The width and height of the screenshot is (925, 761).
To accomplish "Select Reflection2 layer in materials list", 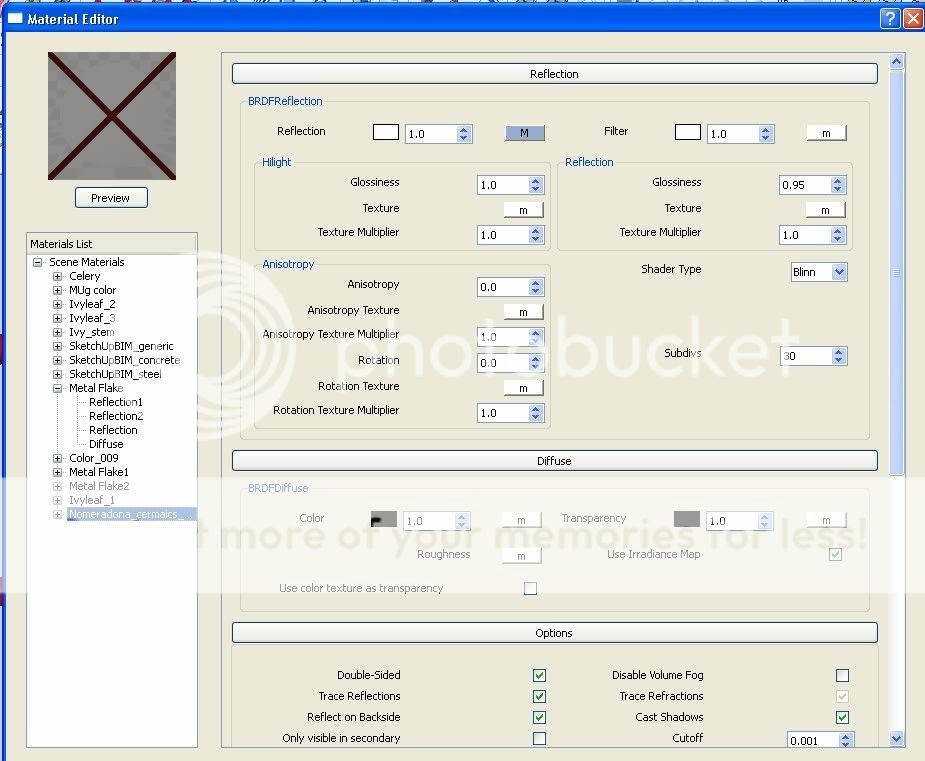I will coord(116,416).
